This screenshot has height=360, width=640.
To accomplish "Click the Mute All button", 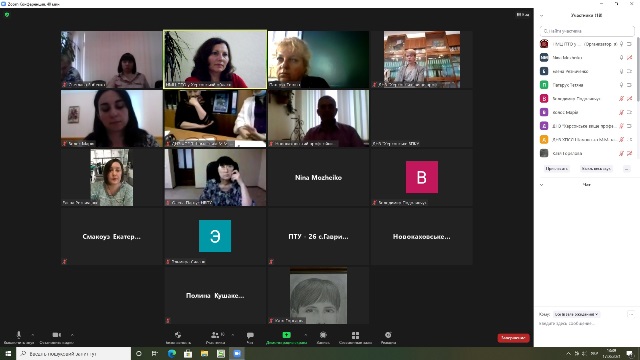I will tap(596, 169).
